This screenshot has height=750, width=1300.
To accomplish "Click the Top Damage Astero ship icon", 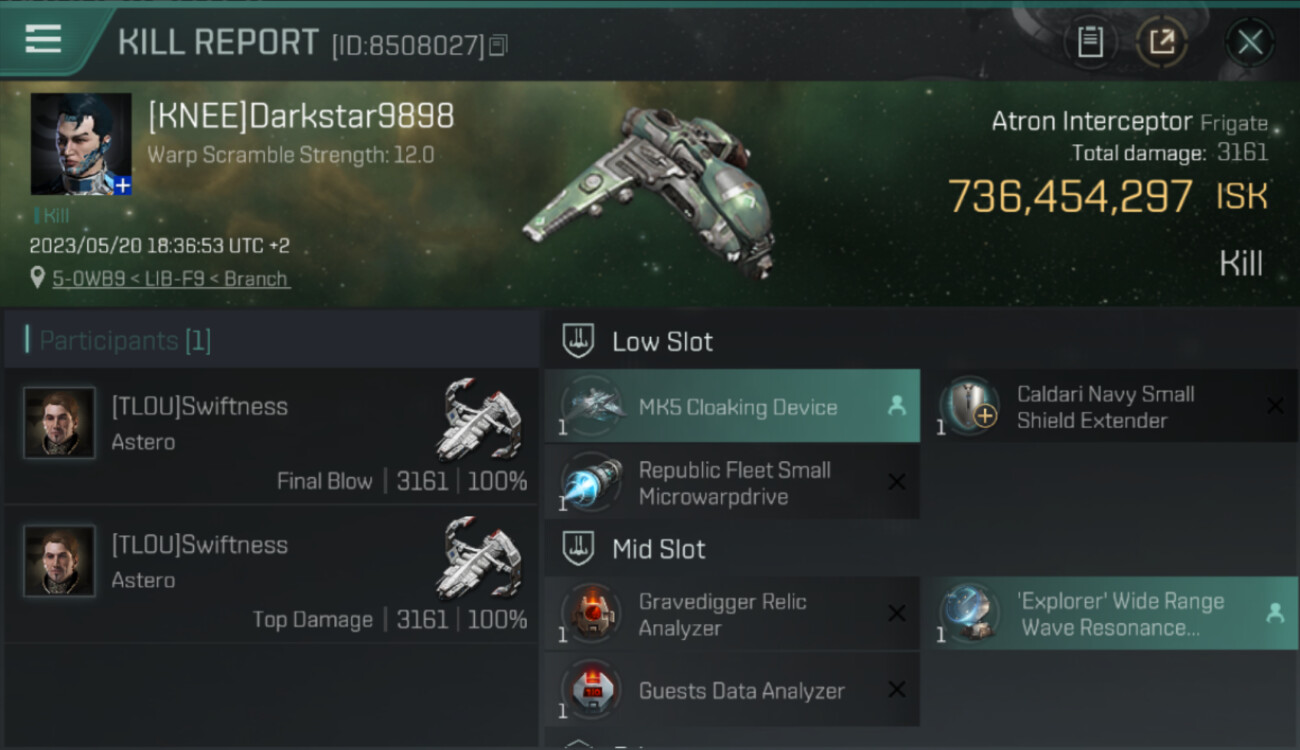I will click(482, 556).
